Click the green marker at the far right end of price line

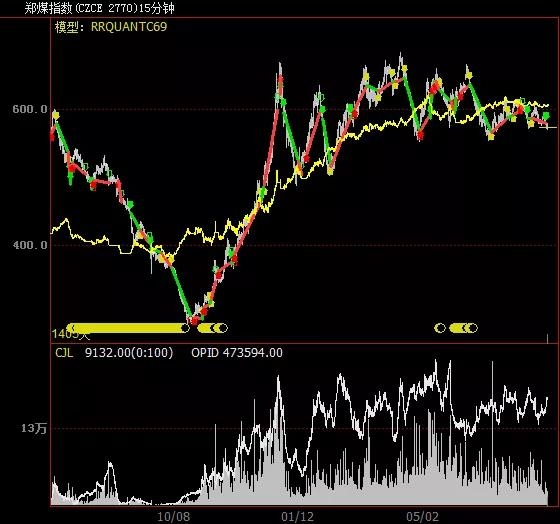(546, 116)
